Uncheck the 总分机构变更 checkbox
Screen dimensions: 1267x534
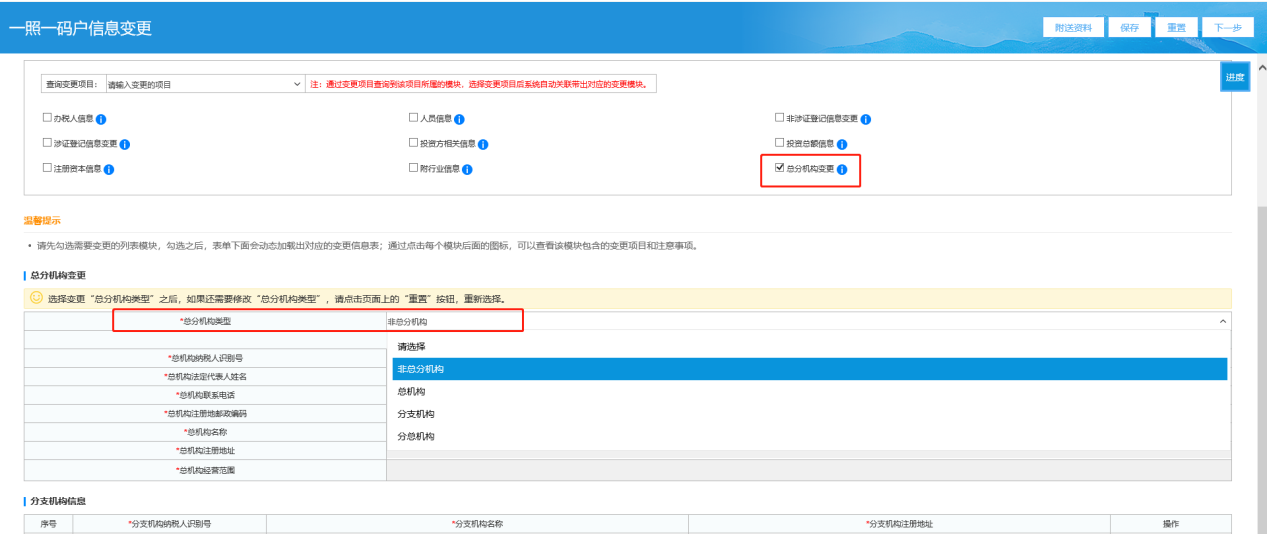[x=780, y=168]
